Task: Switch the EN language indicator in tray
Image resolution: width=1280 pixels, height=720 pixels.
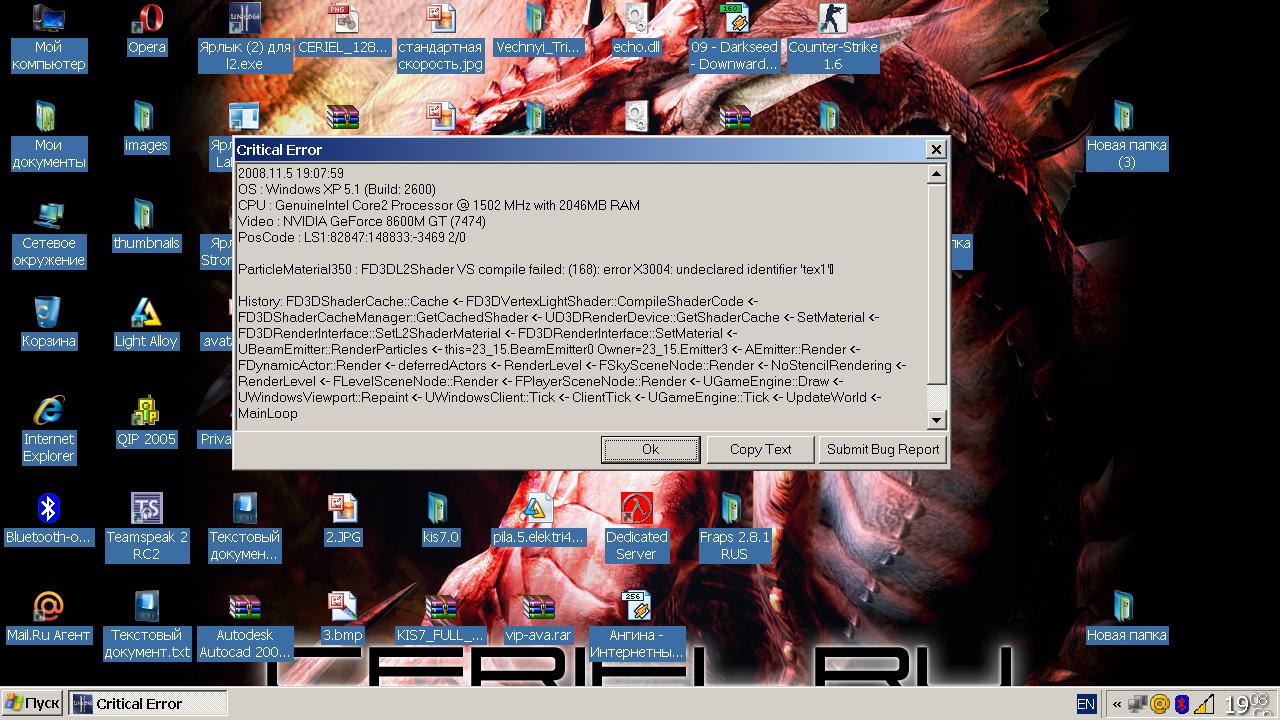Action: pos(1086,704)
